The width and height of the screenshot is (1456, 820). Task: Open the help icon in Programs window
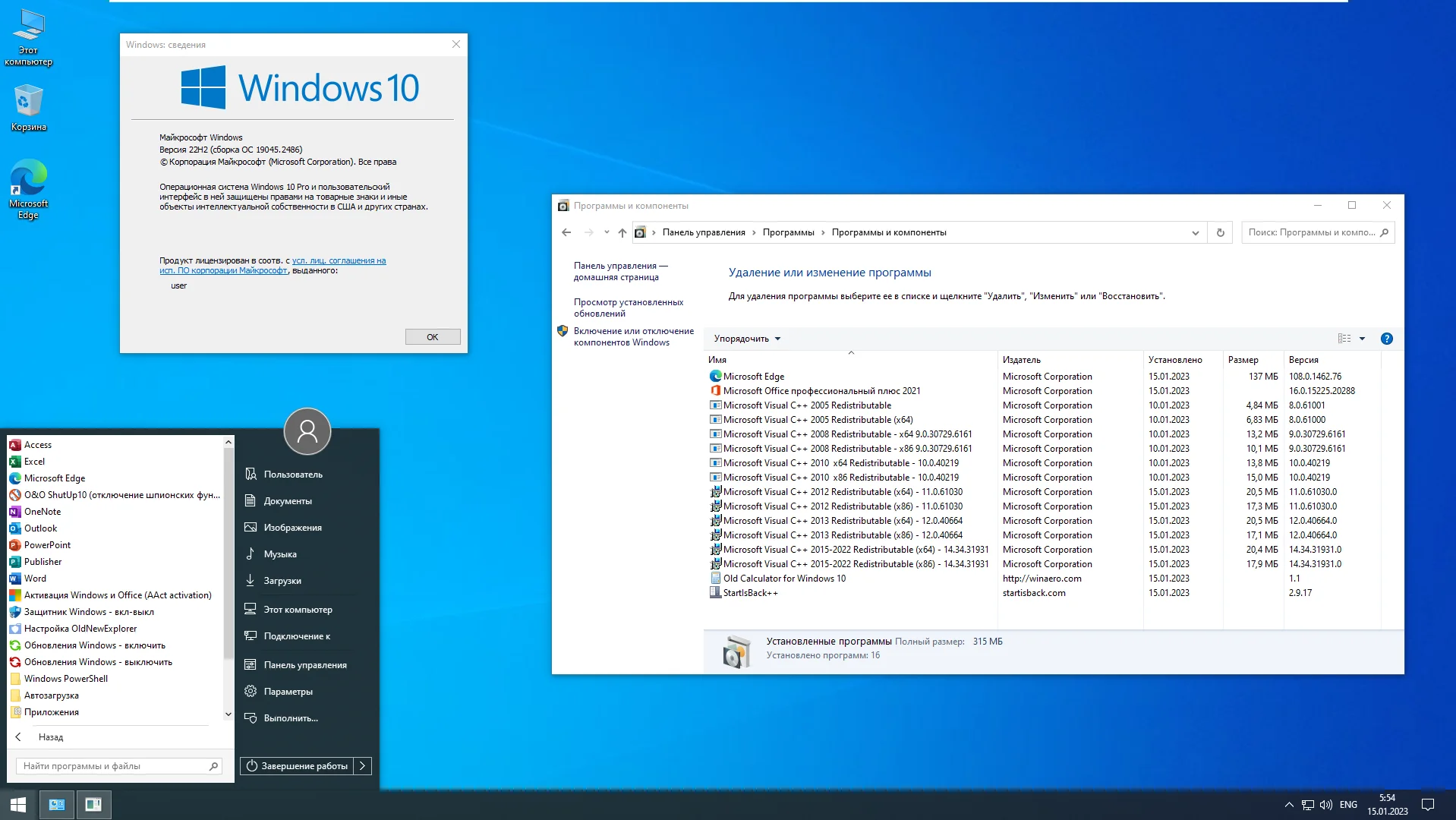point(1387,339)
